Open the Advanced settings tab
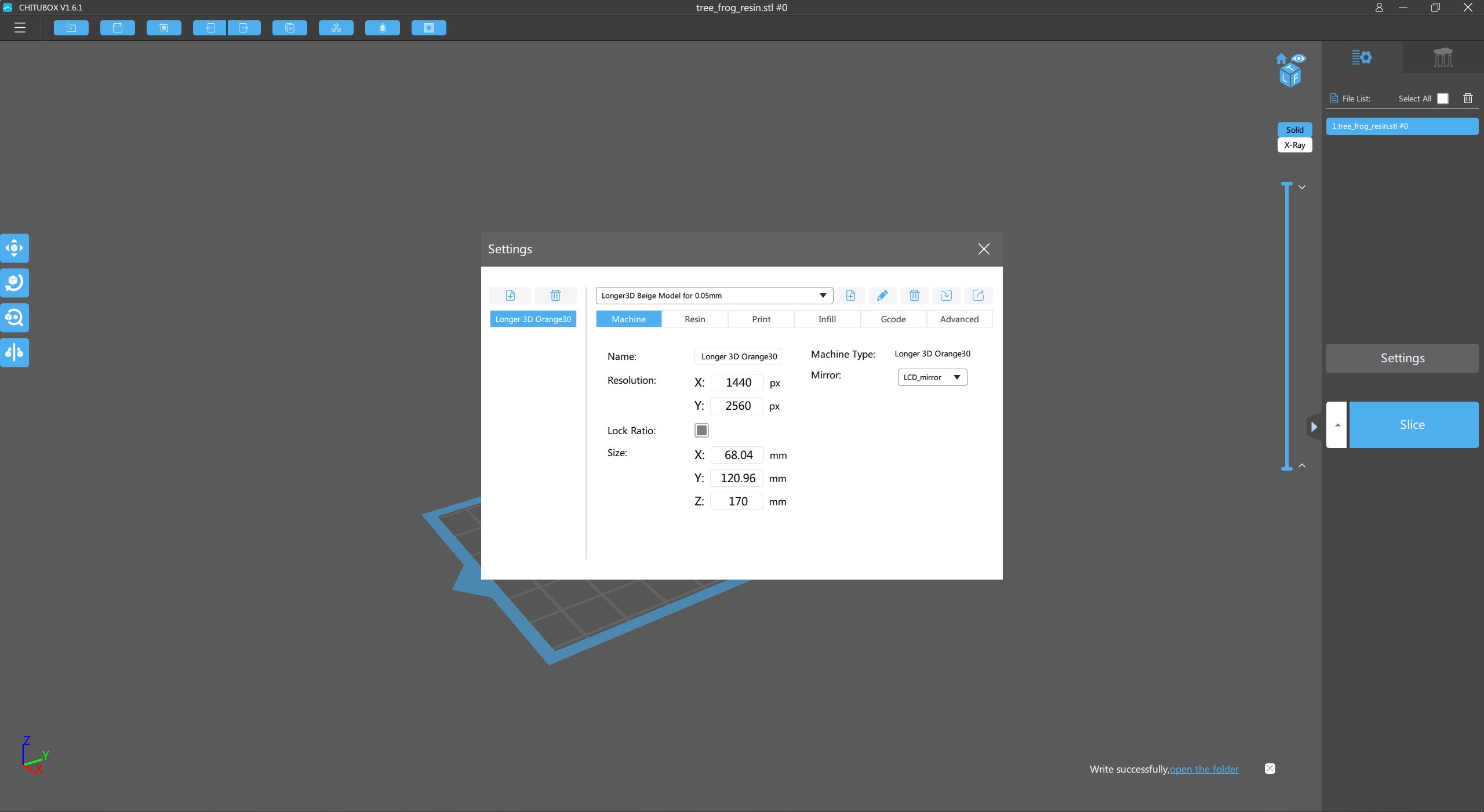This screenshot has height=812, width=1484. [959, 319]
